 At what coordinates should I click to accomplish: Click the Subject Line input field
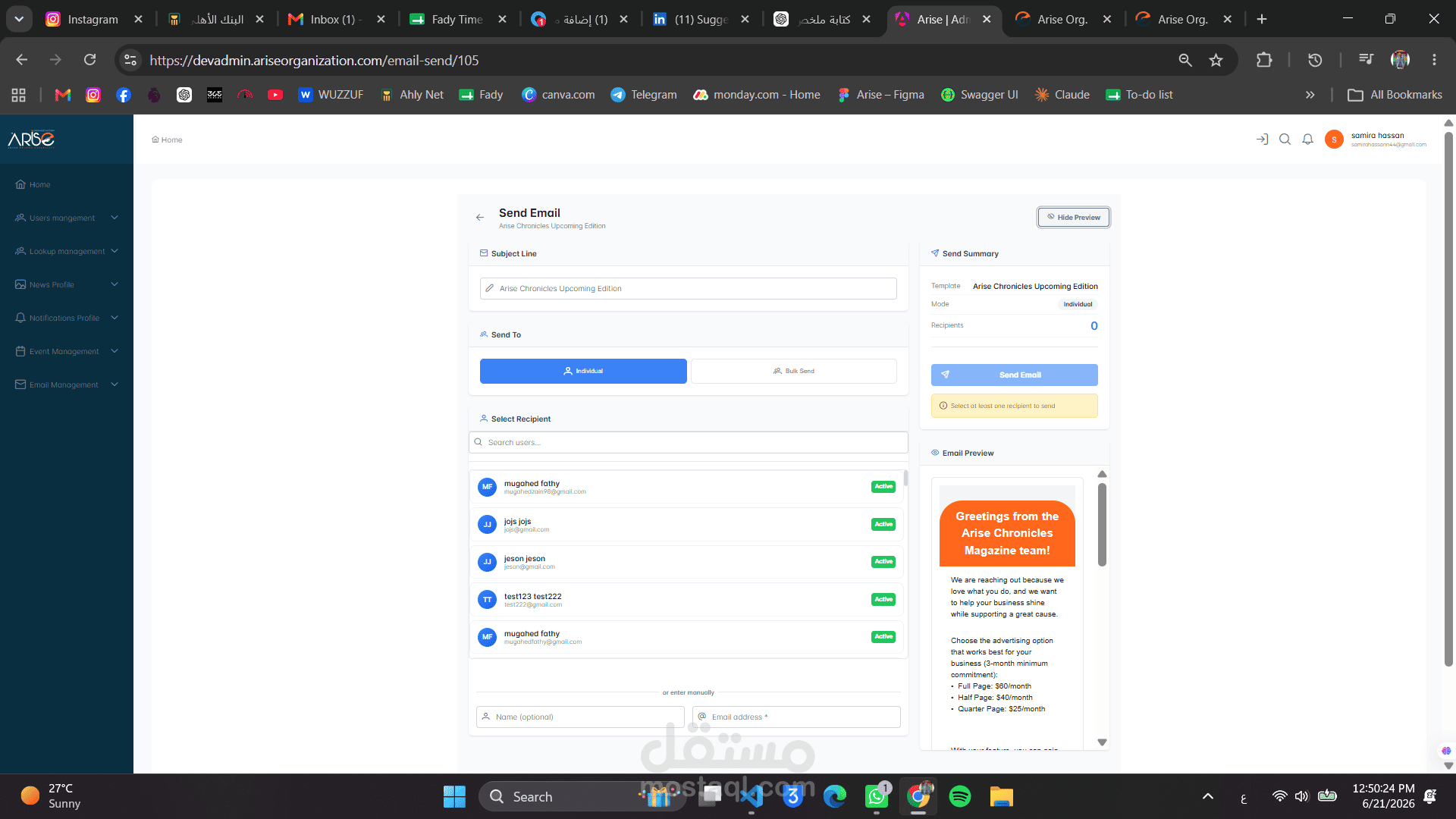click(x=688, y=288)
